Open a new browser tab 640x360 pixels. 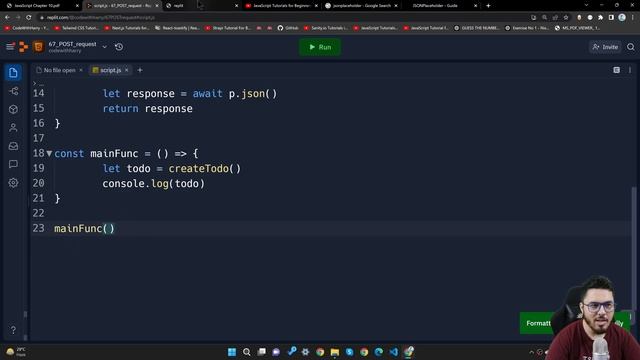(x=488, y=6)
